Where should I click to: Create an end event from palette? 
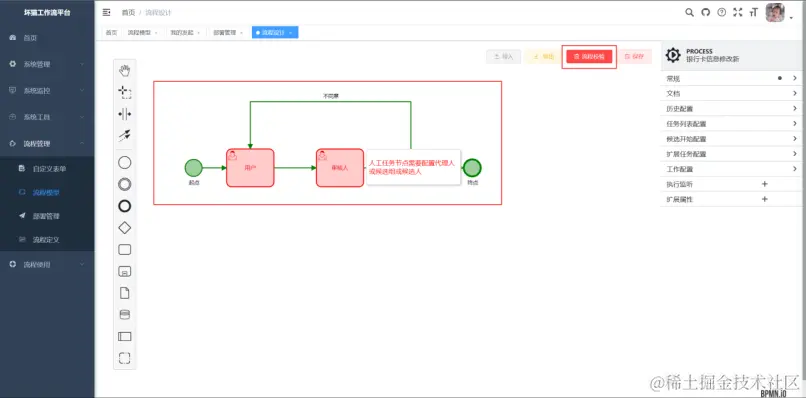click(124, 206)
